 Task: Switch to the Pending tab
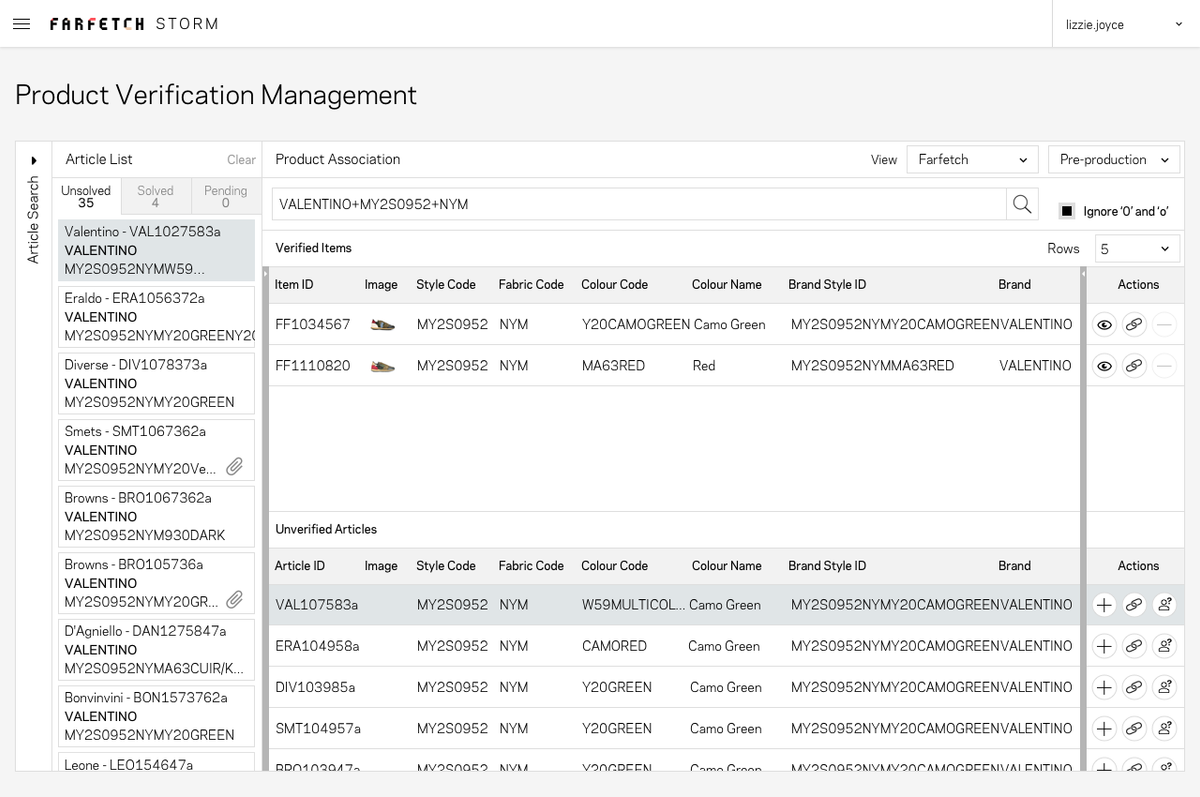tap(225, 196)
